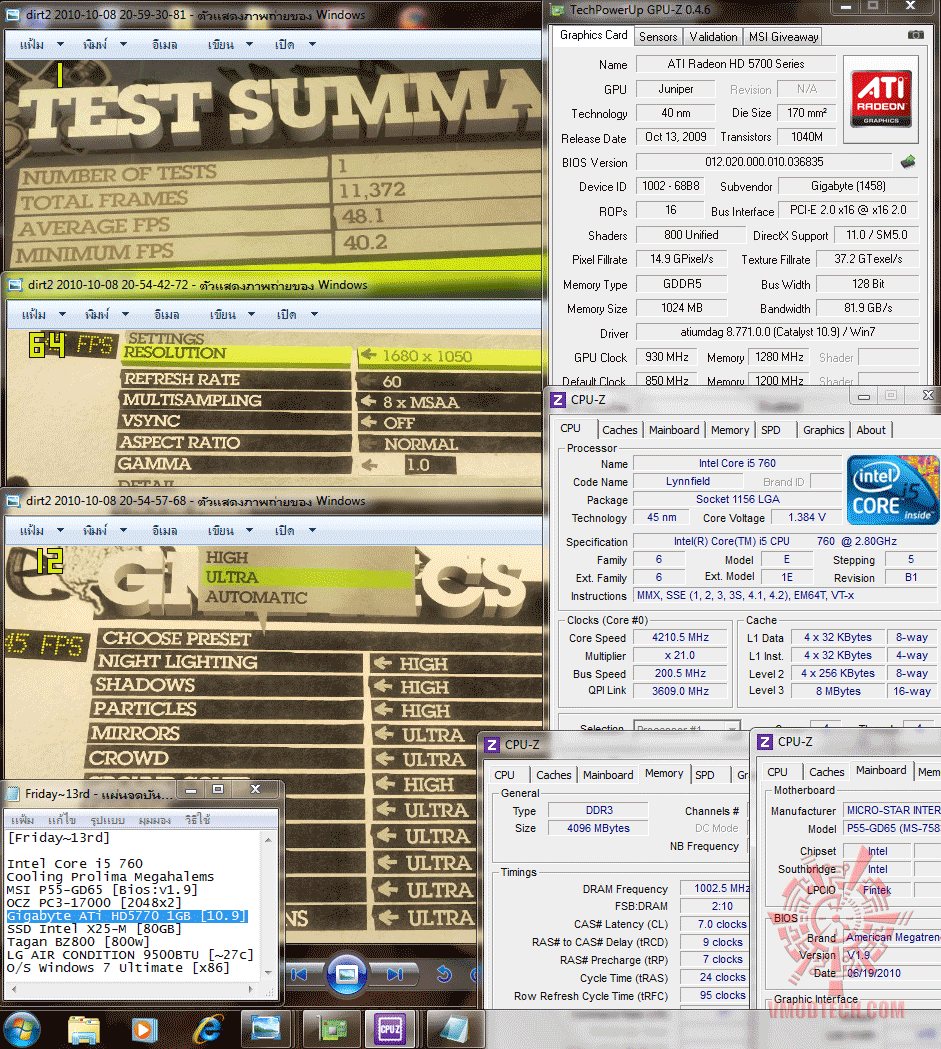
Task: Open the Windows Start orb
Action: [21, 1029]
